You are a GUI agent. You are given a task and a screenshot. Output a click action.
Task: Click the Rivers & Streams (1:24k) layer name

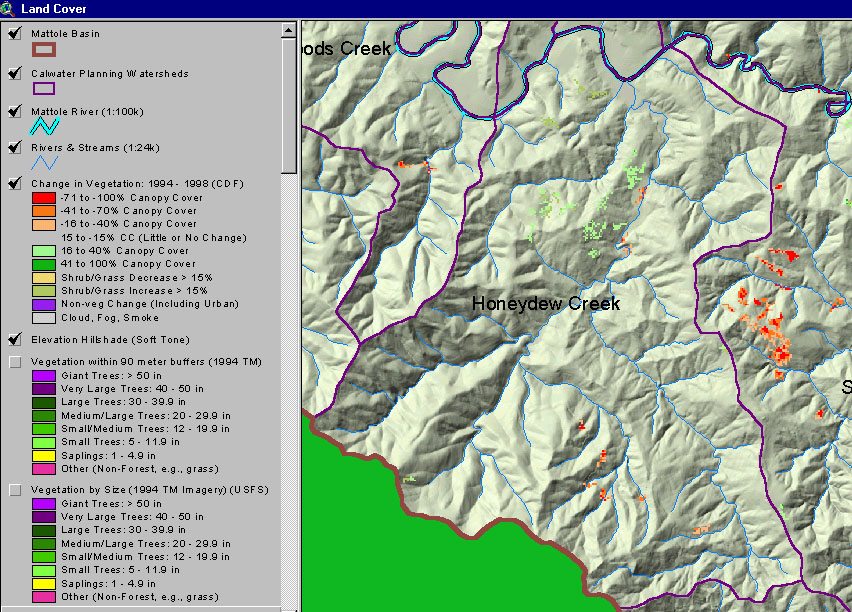(x=95, y=147)
